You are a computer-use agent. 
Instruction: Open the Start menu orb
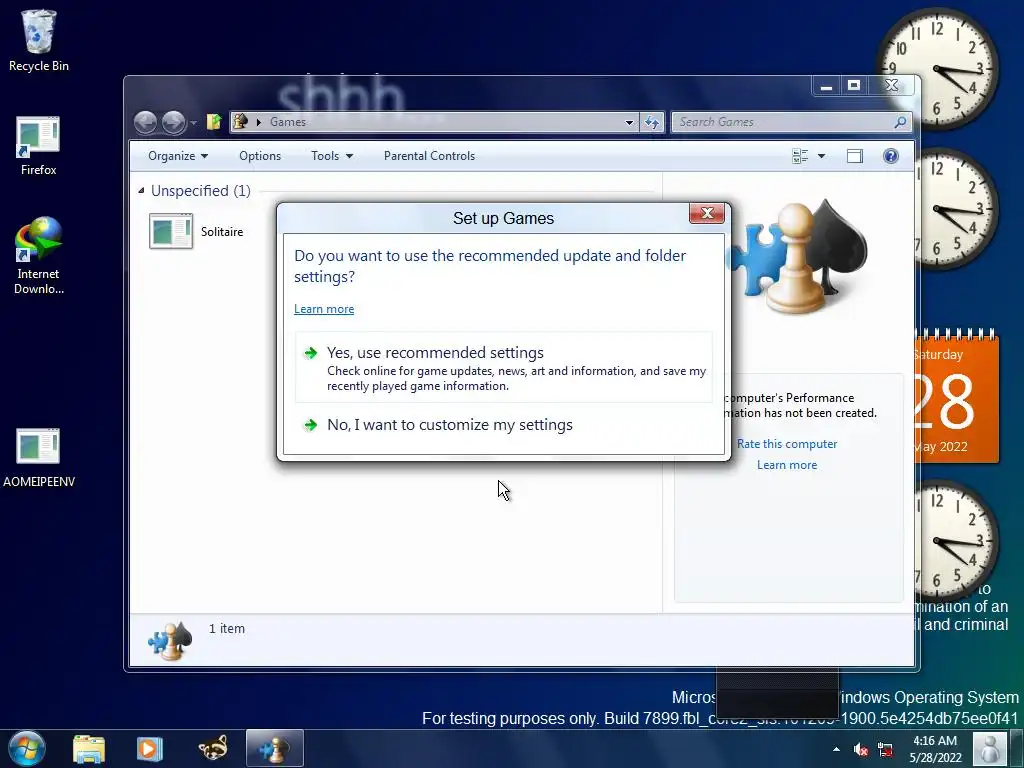click(27, 749)
